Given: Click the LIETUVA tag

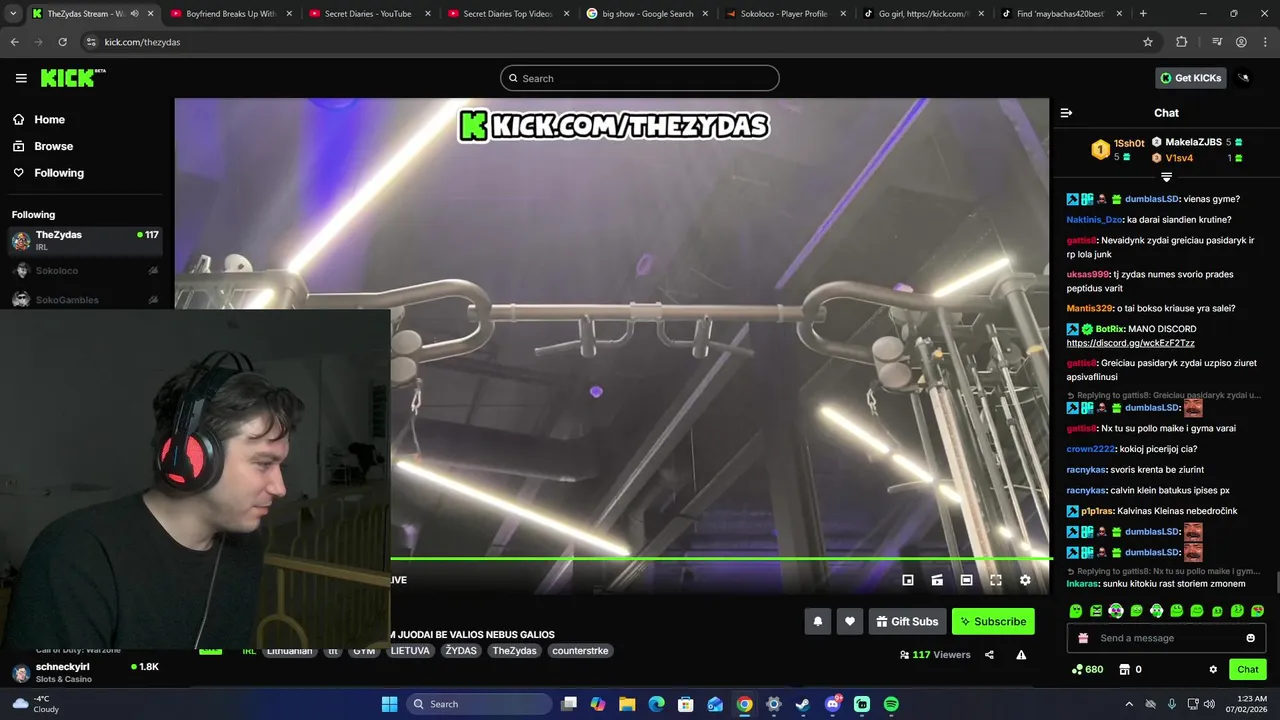Looking at the screenshot, I should tap(410, 651).
